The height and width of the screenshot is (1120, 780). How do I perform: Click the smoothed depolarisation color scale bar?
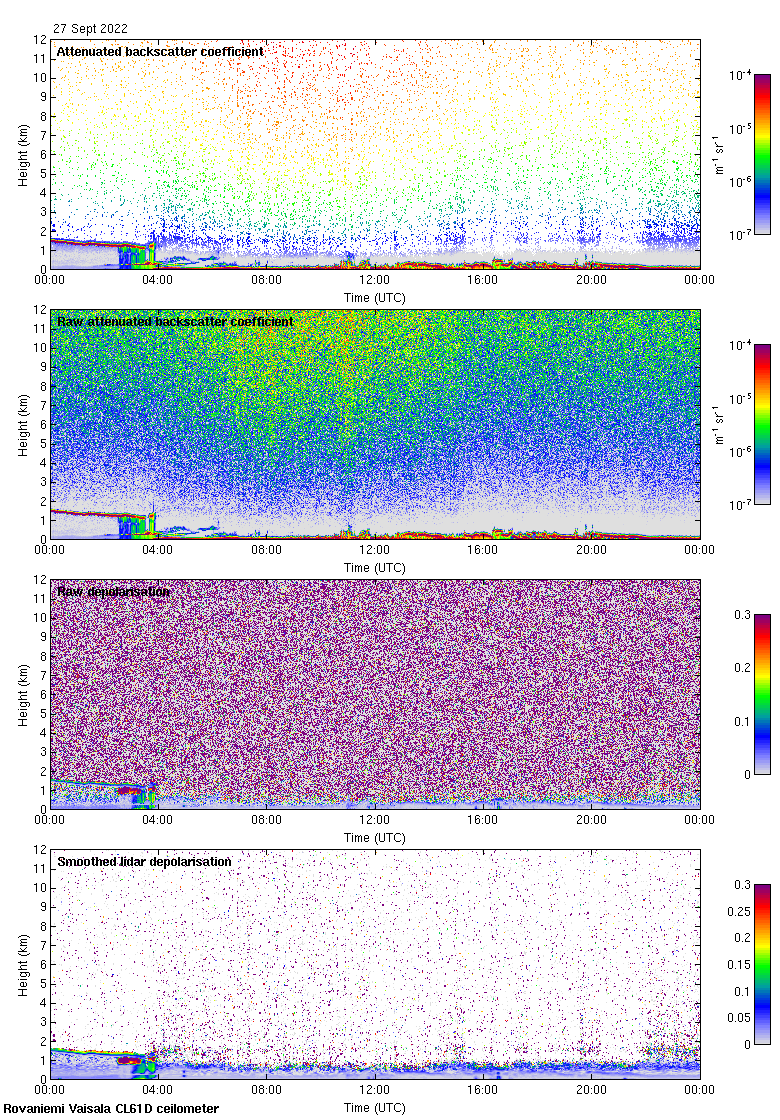[762, 964]
